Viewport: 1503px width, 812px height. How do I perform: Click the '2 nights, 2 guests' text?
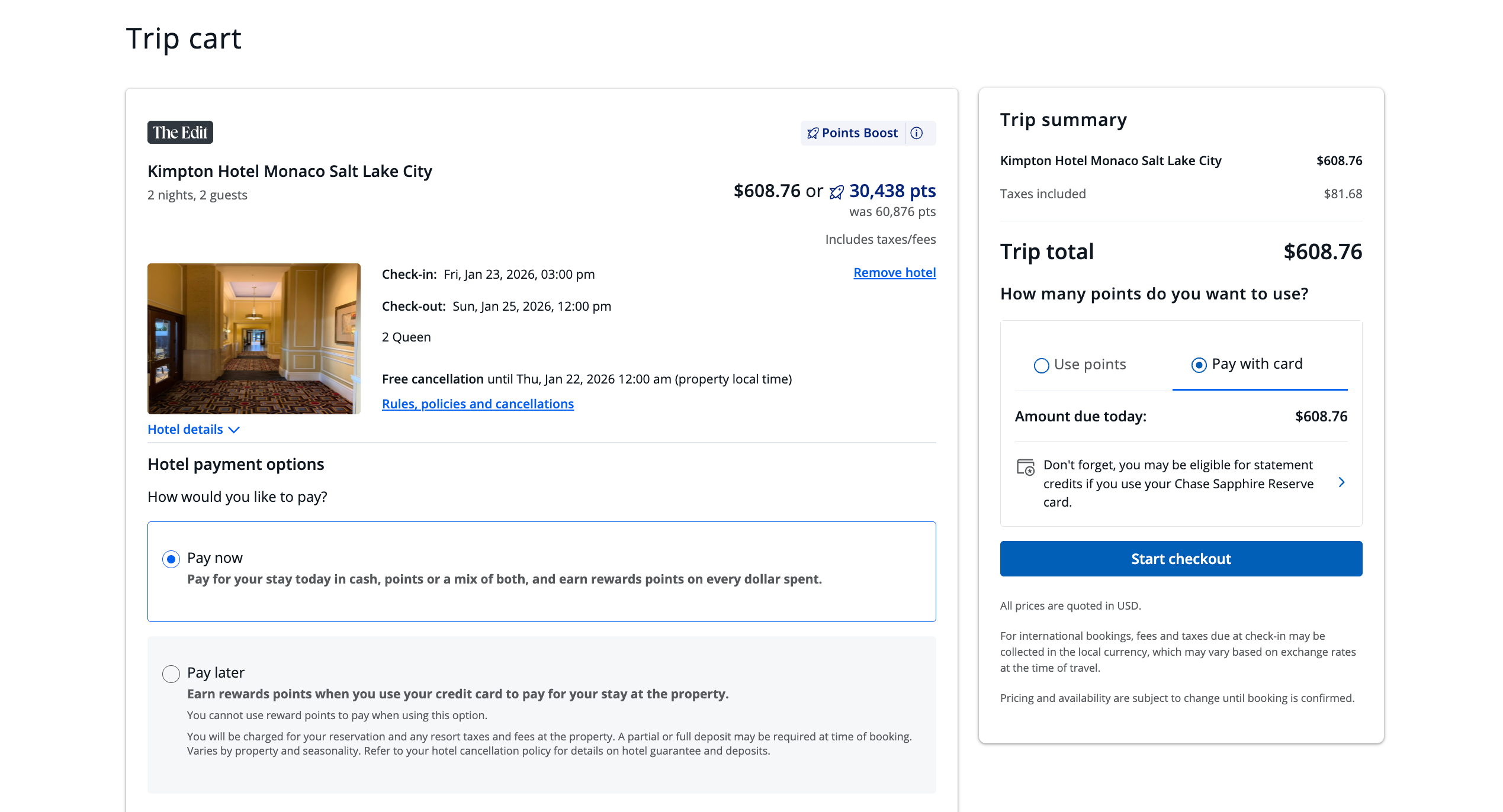(197, 195)
